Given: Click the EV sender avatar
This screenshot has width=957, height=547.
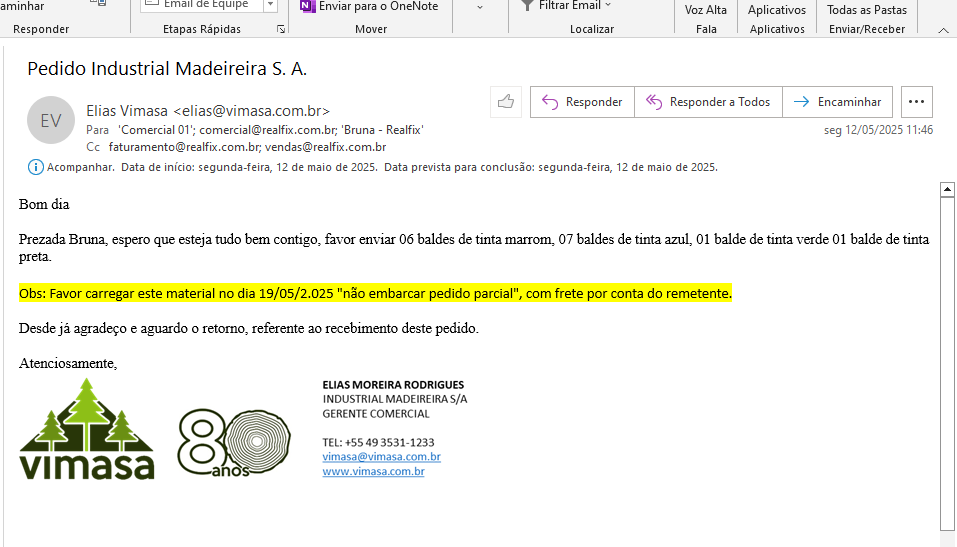Looking at the screenshot, I should point(50,121).
